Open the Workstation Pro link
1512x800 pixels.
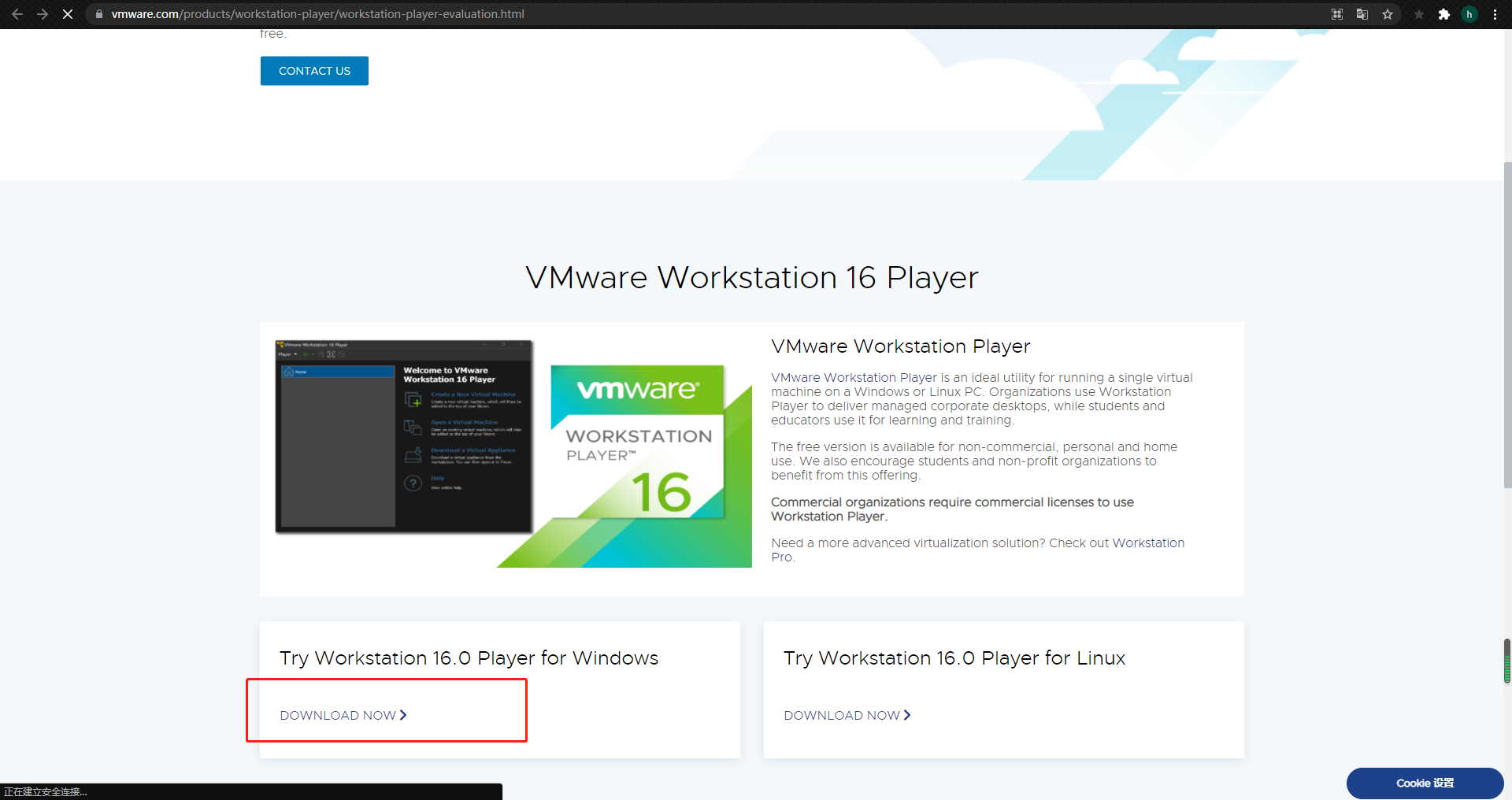(x=1148, y=543)
